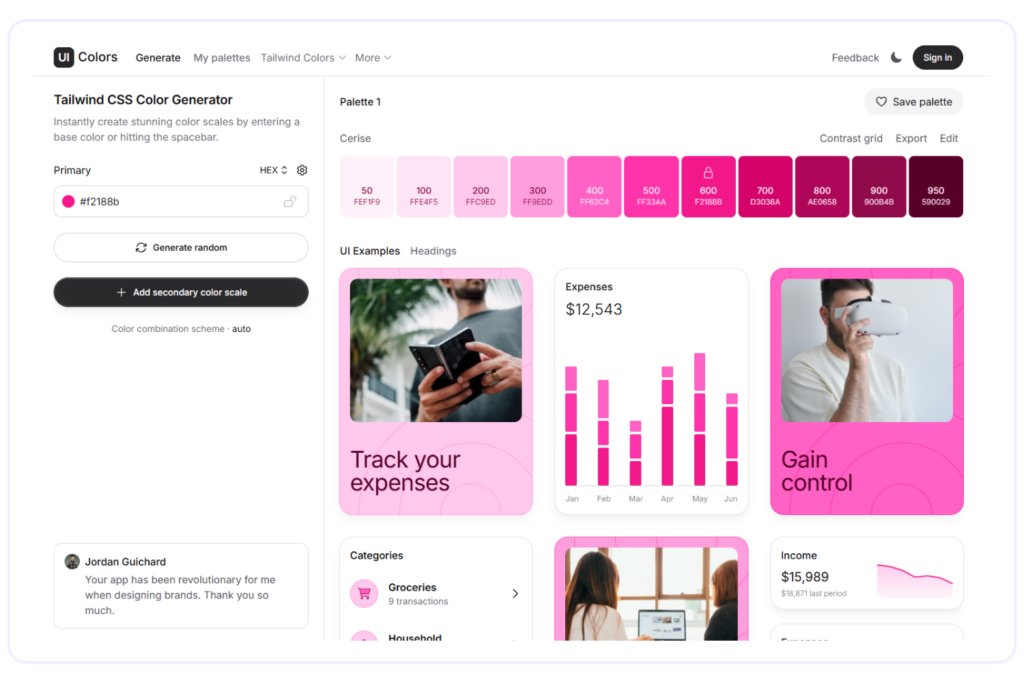1024x683 pixels.
Task: Switch to the Headings tab
Action: pos(433,251)
